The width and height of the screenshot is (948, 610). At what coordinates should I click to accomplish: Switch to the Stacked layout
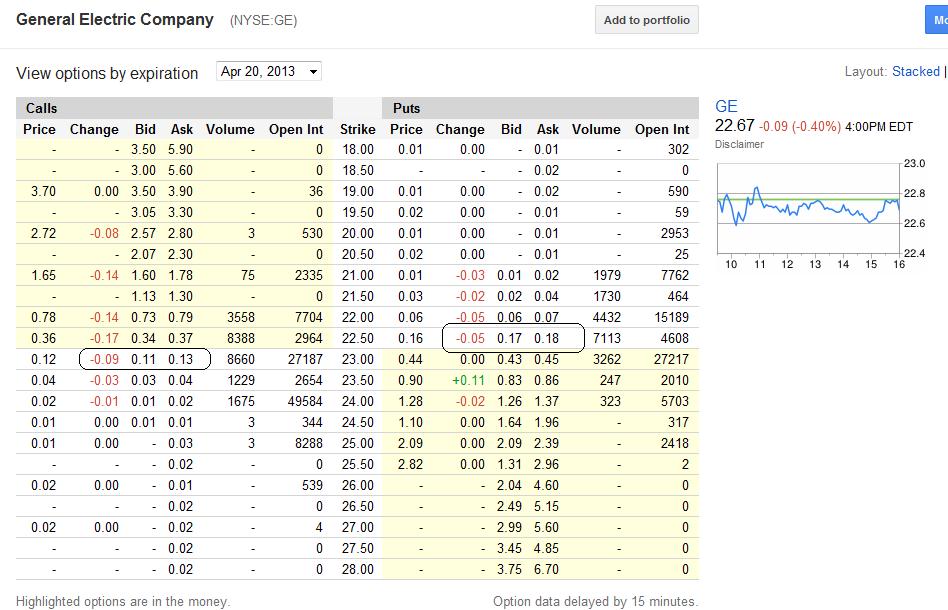click(915, 71)
